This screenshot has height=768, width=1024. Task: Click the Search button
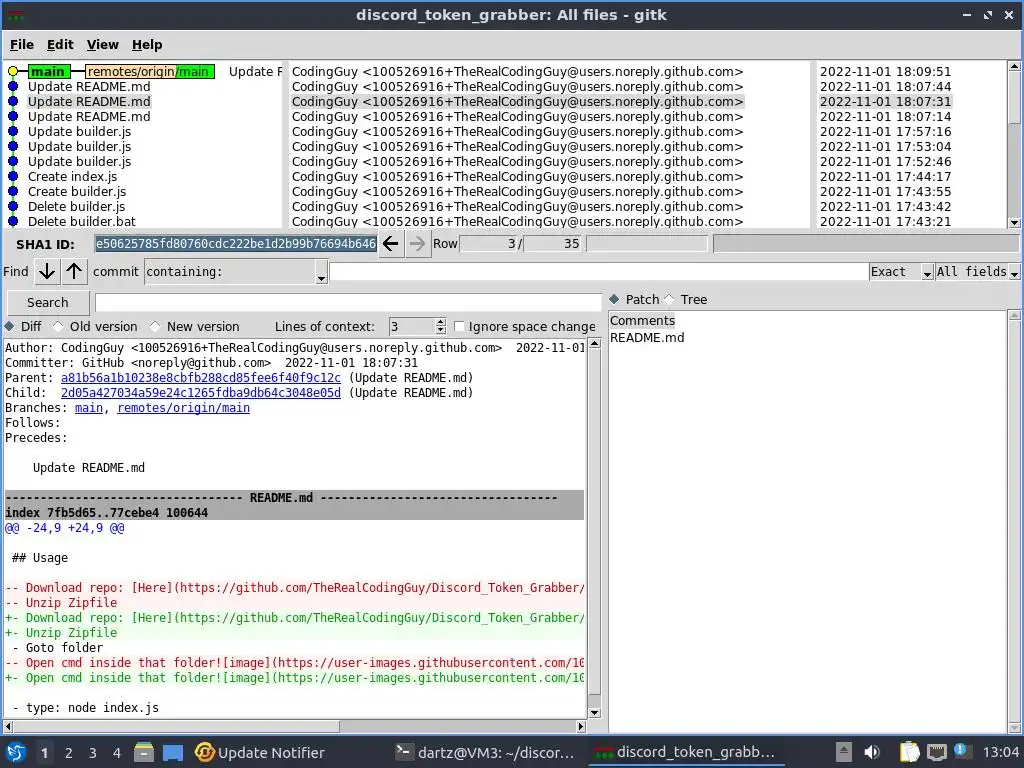tap(48, 303)
